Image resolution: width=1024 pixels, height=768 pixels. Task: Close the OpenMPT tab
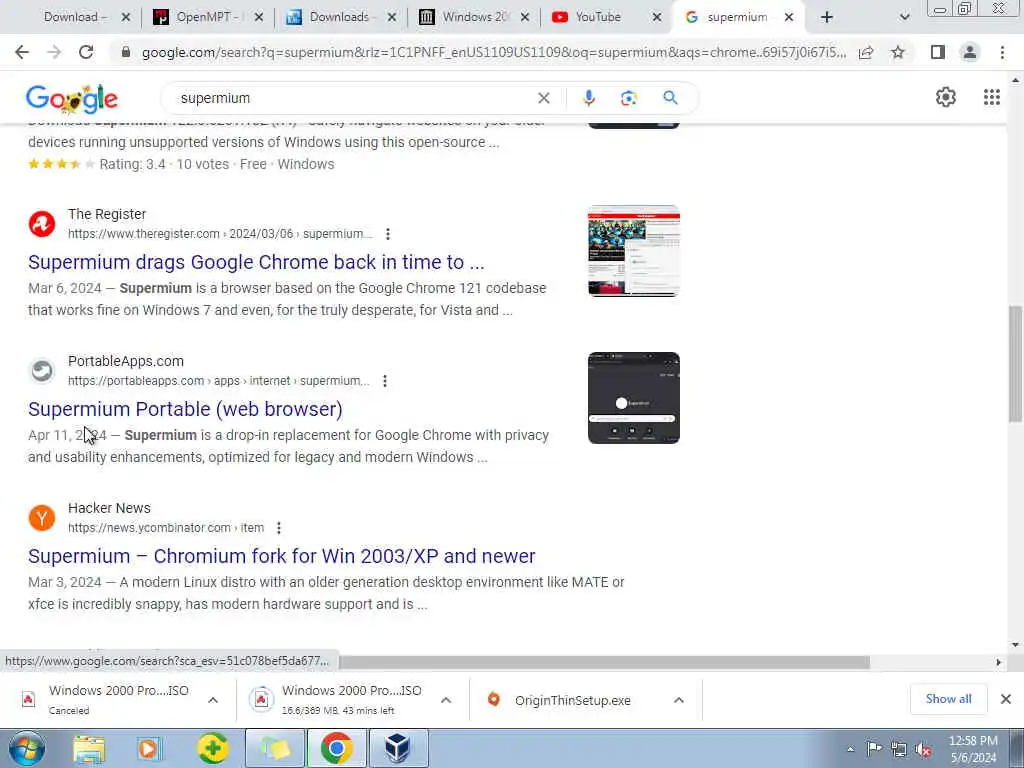[x=259, y=18]
